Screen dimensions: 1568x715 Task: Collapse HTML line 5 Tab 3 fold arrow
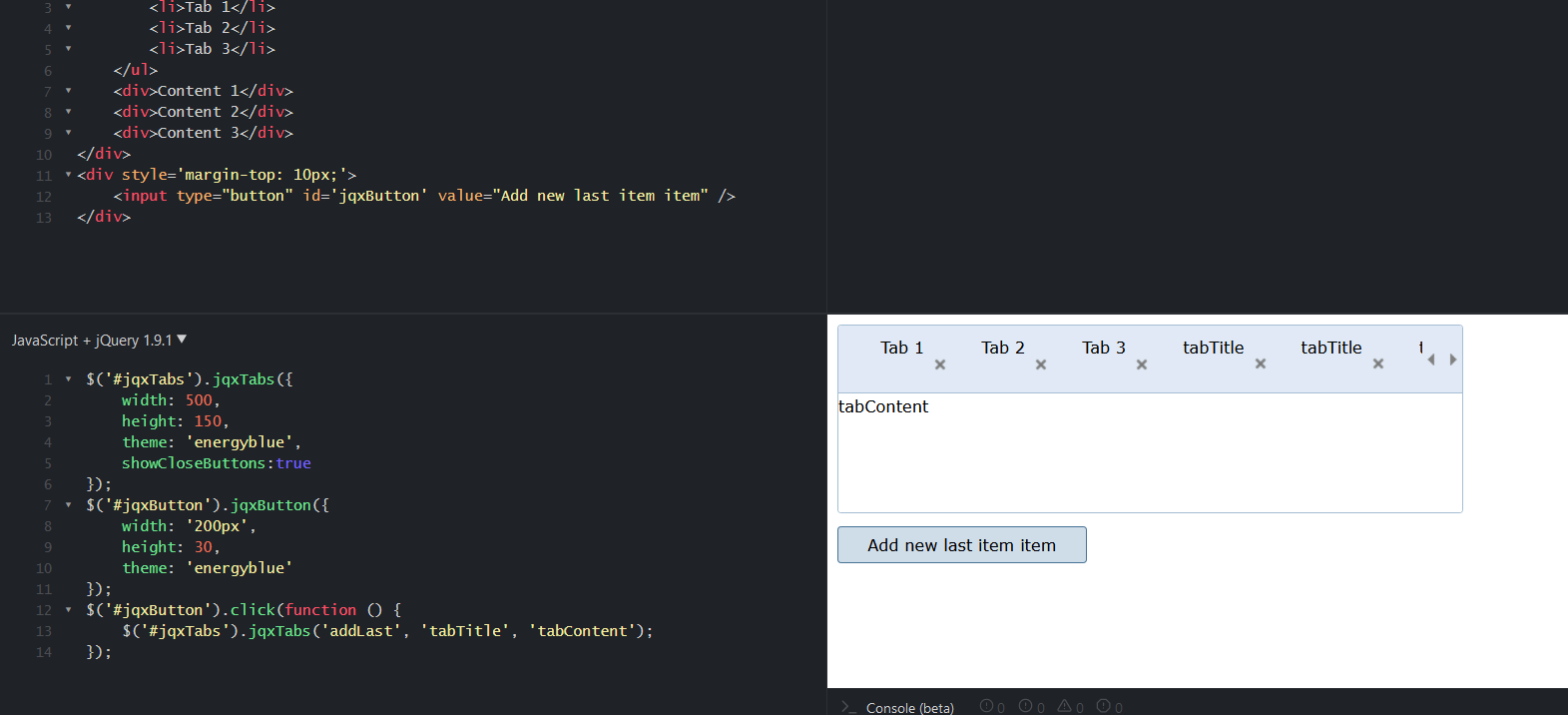(x=68, y=49)
